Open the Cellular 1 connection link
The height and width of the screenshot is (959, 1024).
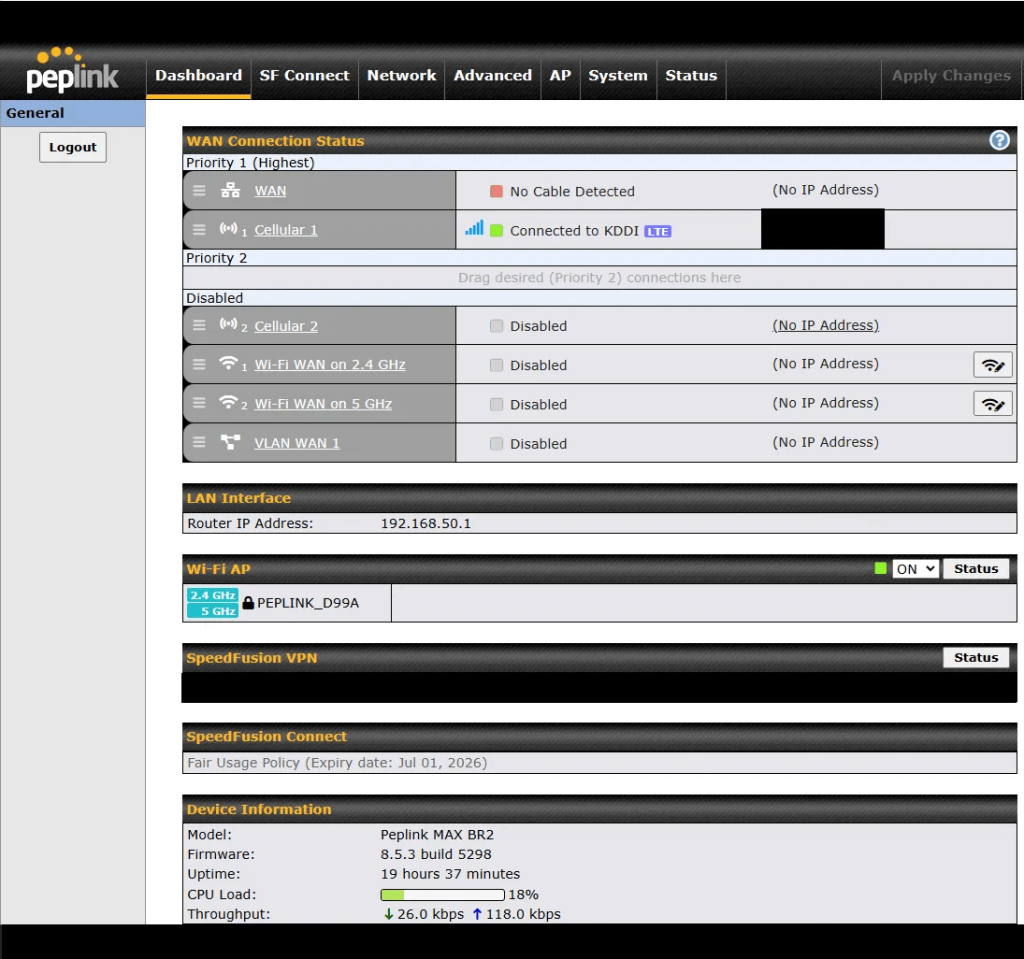(x=285, y=230)
